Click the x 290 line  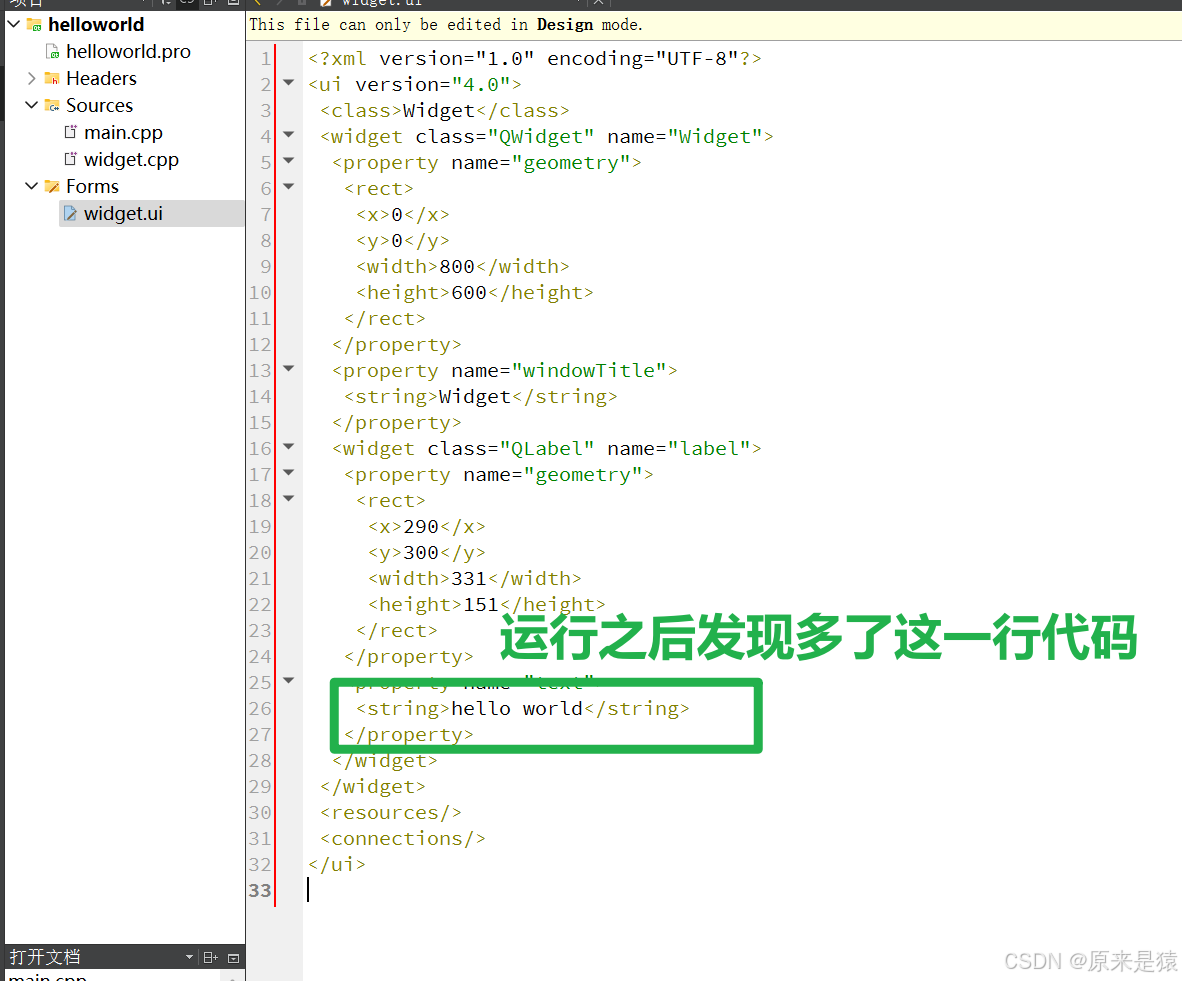click(x=426, y=526)
